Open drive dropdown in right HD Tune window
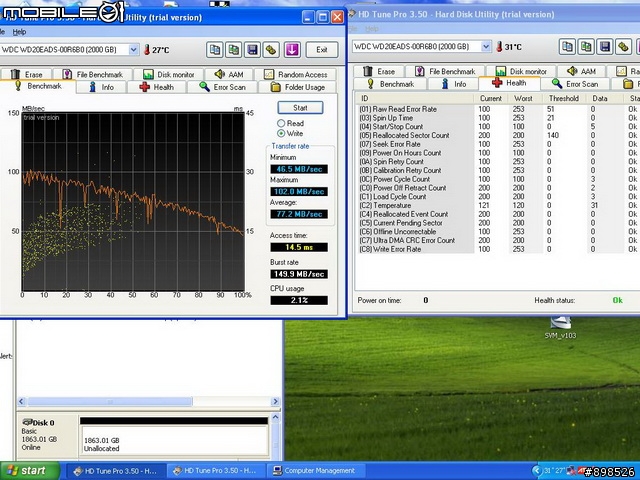Image resolution: width=640 pixels, height=480 pixels. [x=486, y=47]
